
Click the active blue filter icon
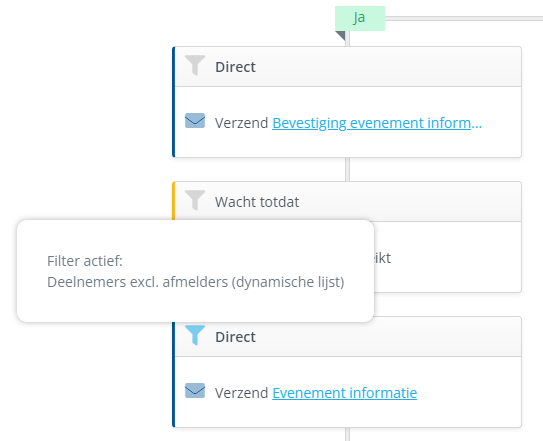[195, 335]
